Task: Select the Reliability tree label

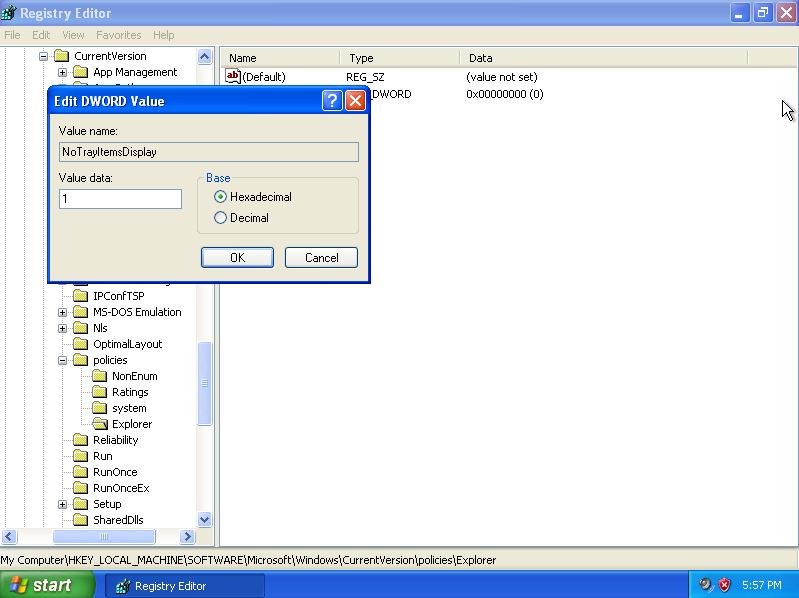Action: (116, 440)
